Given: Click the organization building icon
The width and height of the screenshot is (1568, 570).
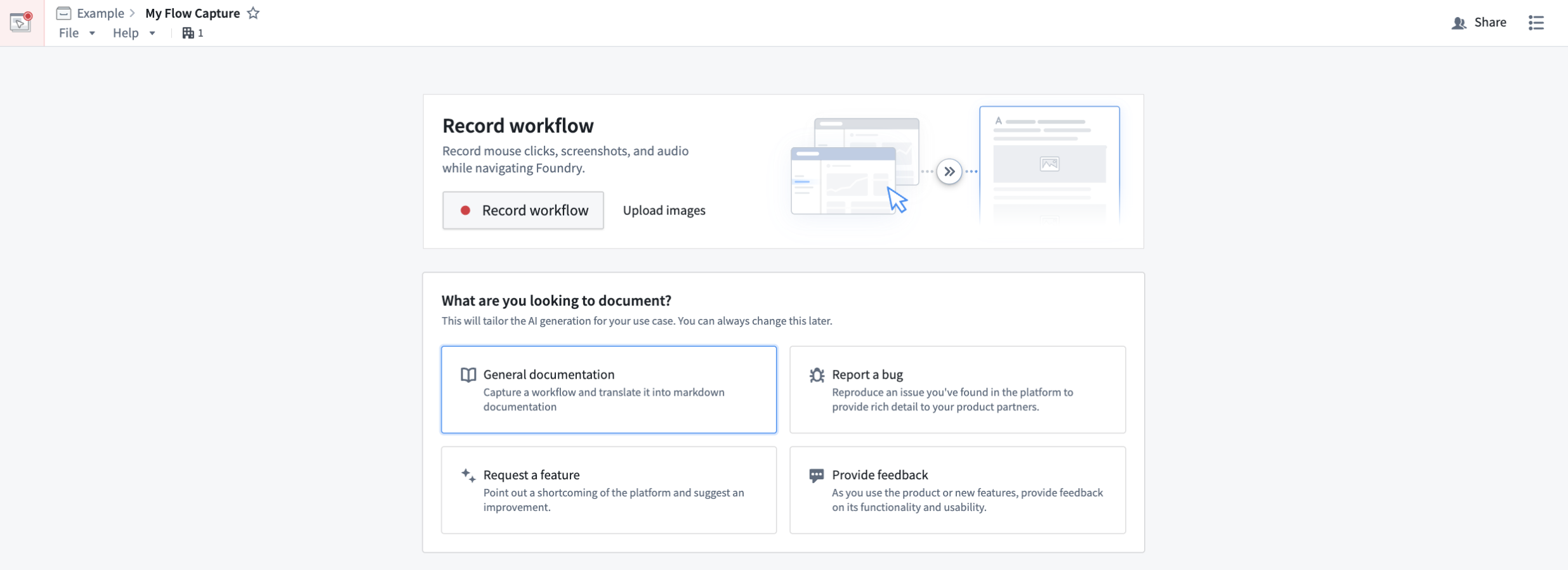Looking at the screenshot, I should [188, 33].
